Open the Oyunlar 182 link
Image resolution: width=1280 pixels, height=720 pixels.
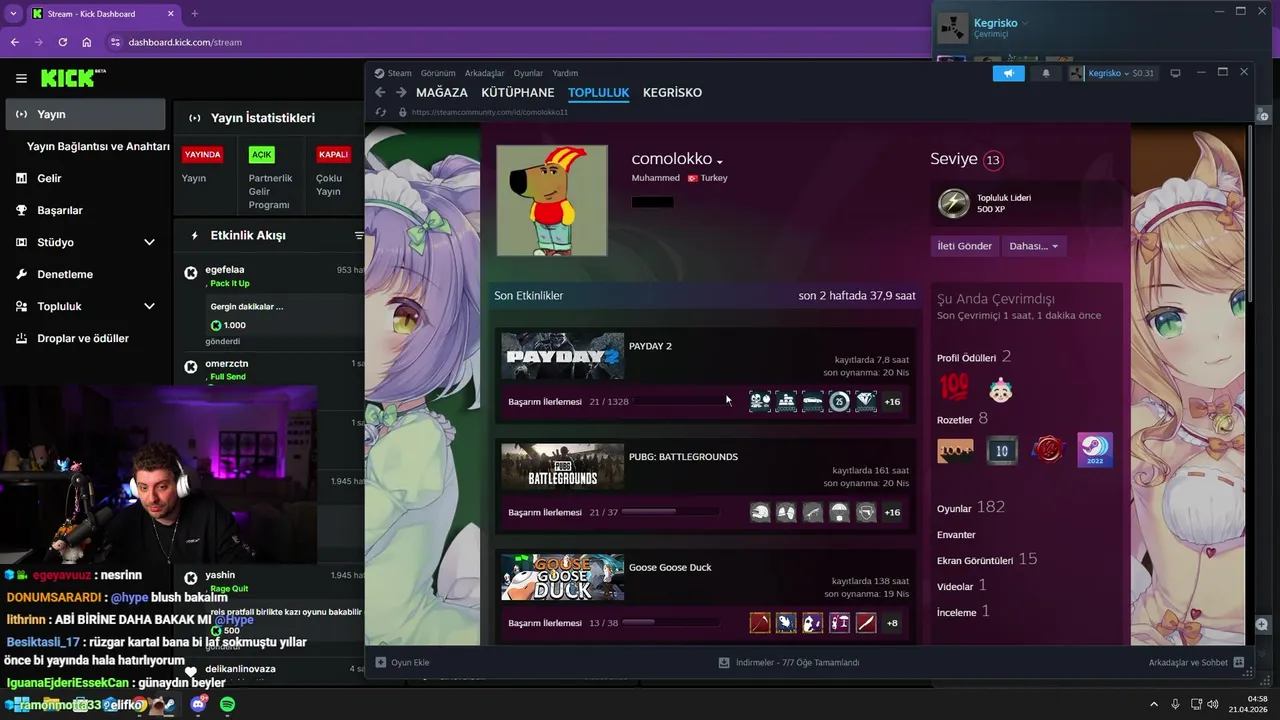coord(971,507)
